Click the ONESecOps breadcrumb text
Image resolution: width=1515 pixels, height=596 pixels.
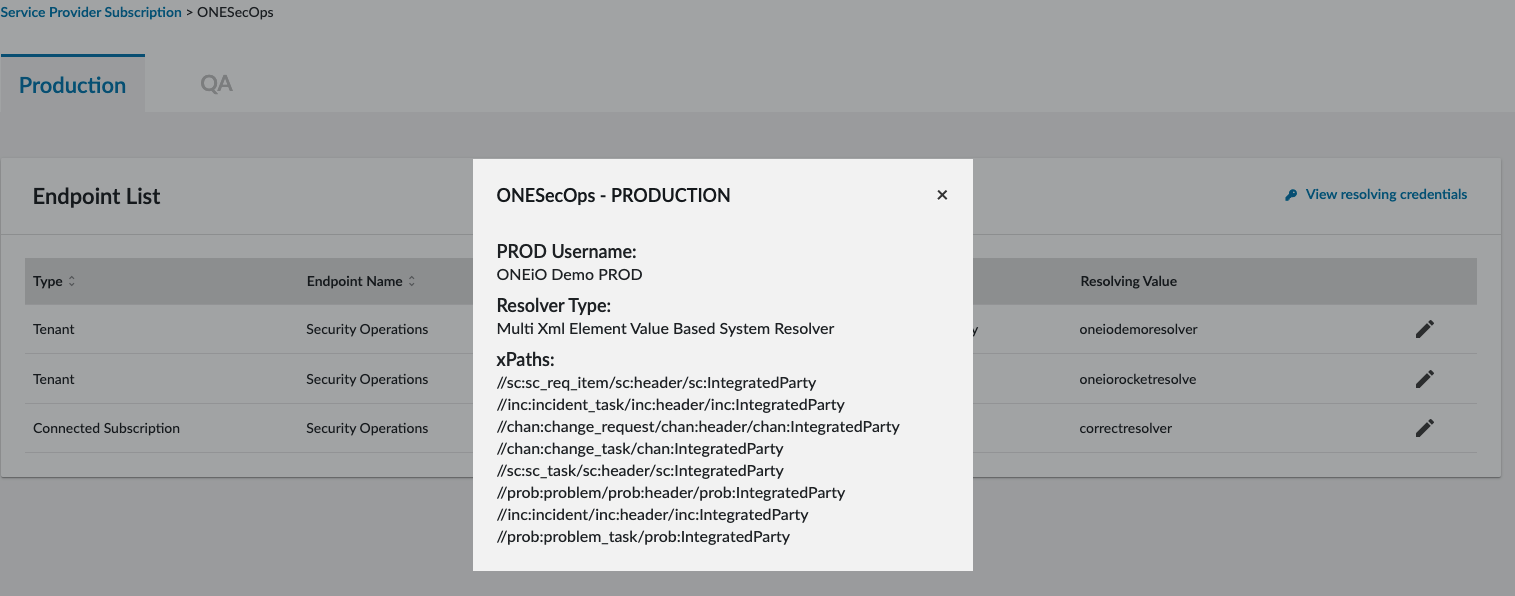pos(235,13)
